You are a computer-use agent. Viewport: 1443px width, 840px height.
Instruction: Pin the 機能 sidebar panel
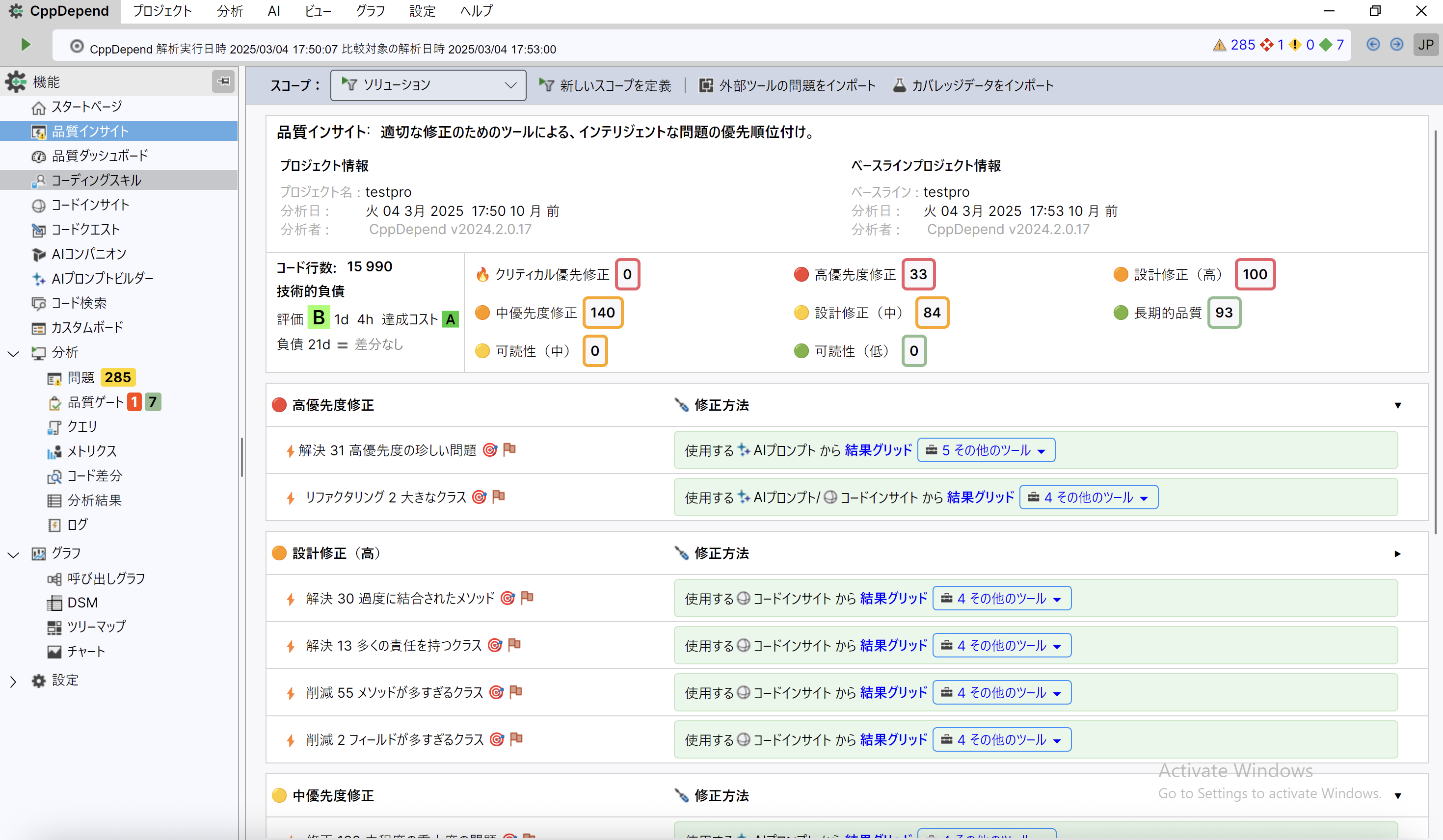(x=223, y=81)
